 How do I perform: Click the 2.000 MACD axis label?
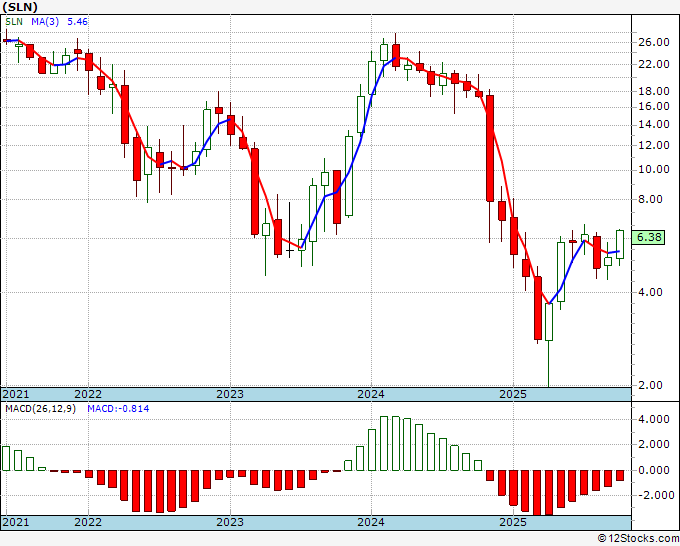654,445
